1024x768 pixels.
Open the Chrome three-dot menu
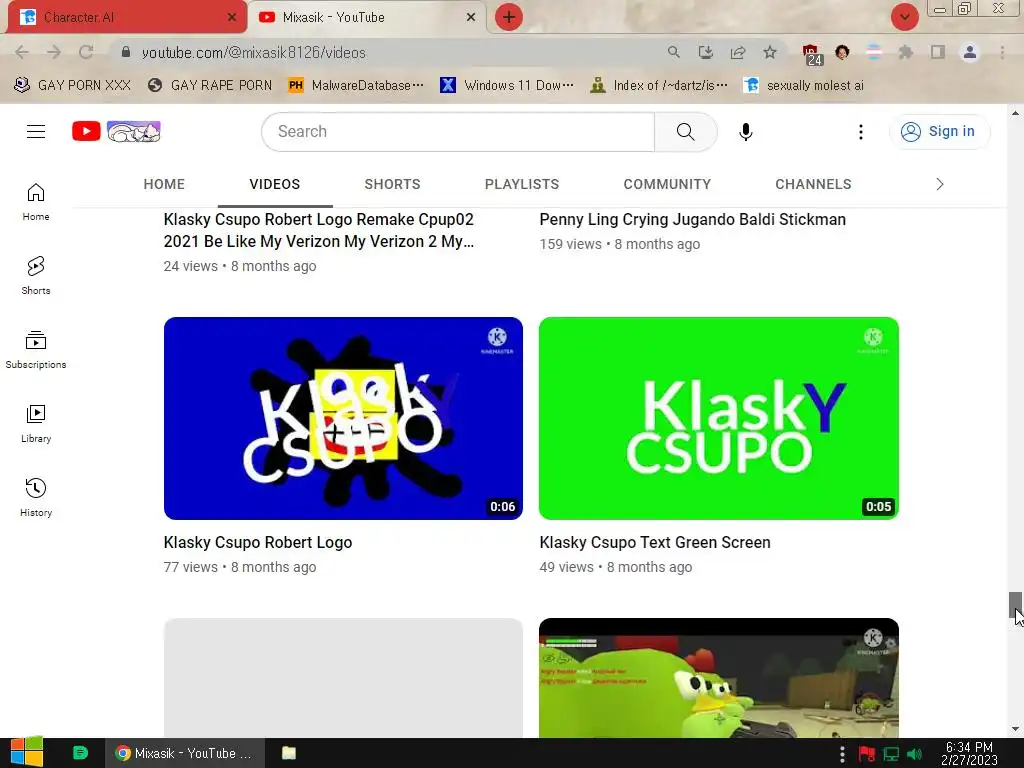pyautogui.click(x=1002, y=52)
